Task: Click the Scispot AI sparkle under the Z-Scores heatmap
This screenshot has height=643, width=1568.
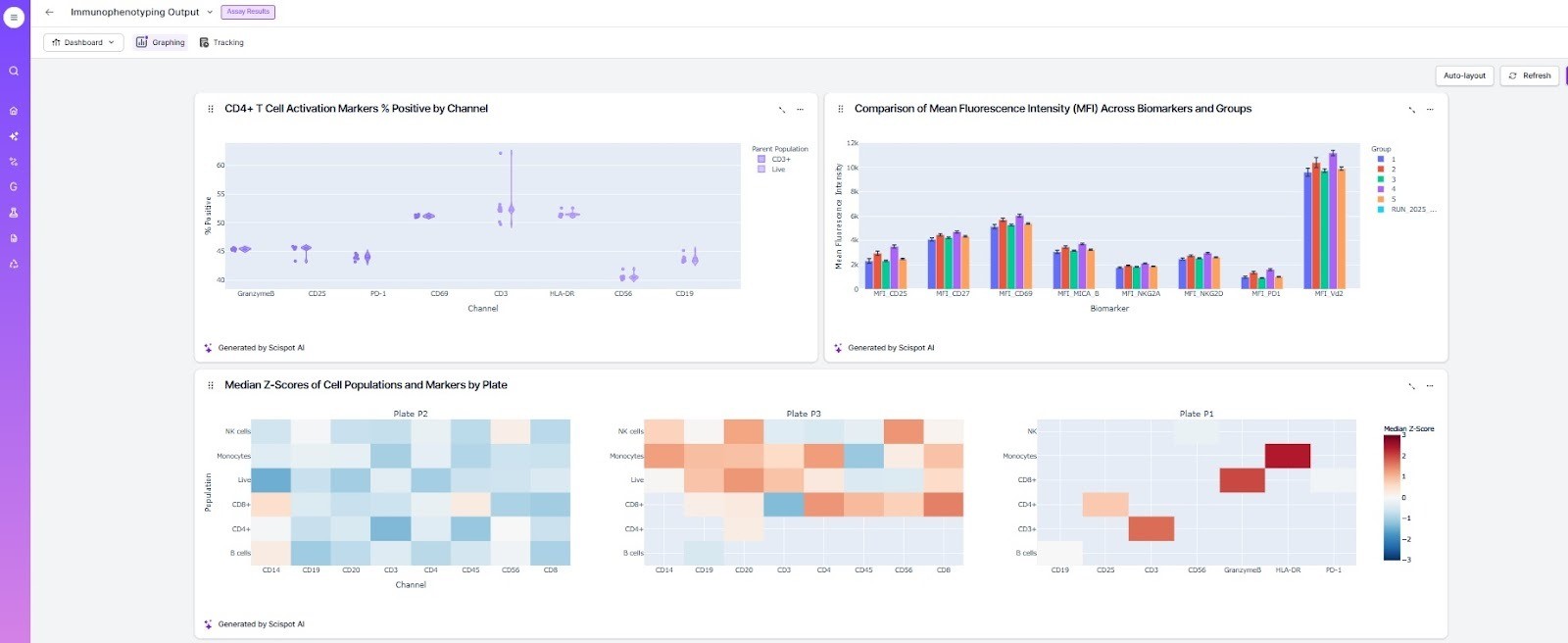Action: [208, 624]
